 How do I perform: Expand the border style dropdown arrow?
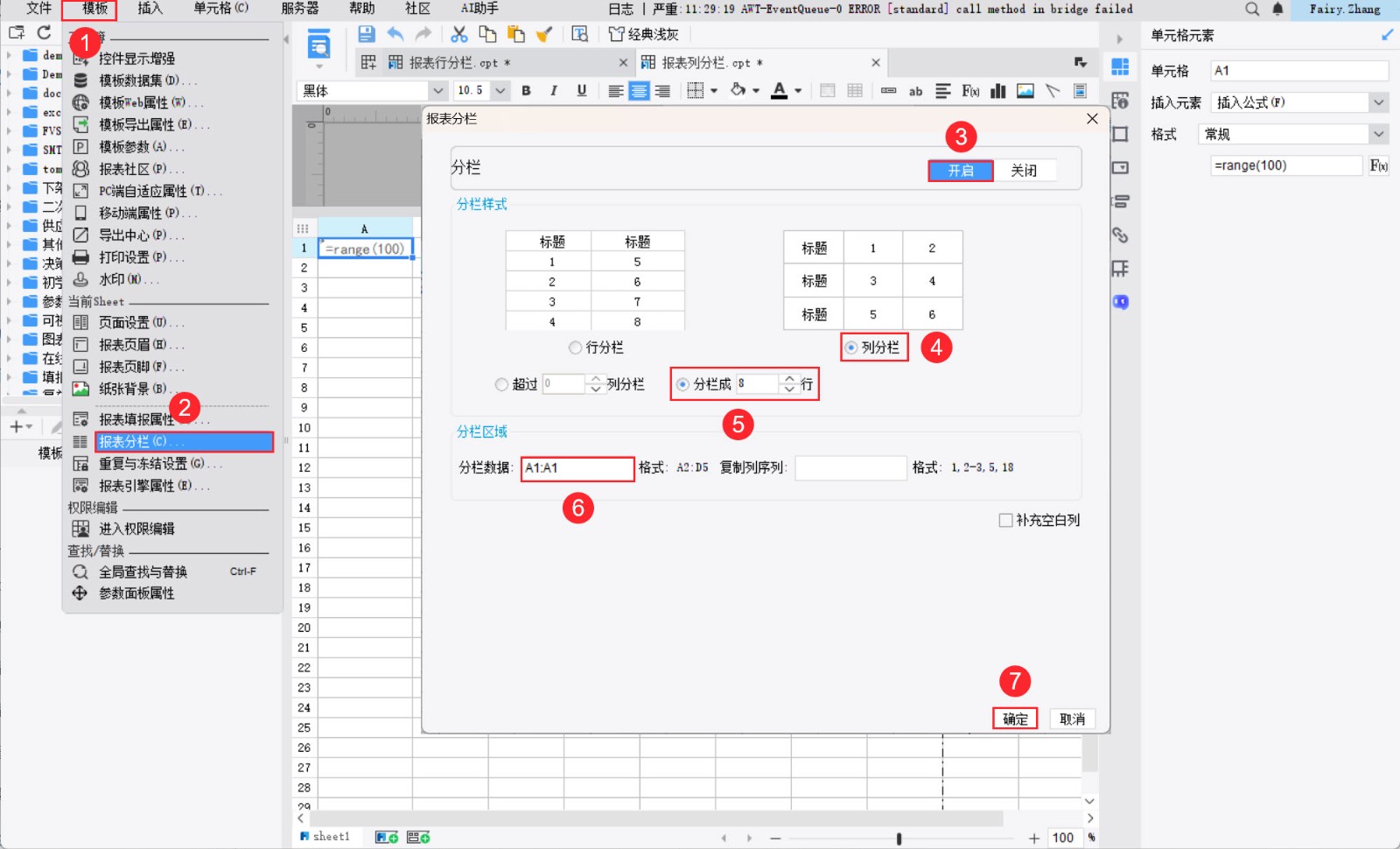(714, 91)
